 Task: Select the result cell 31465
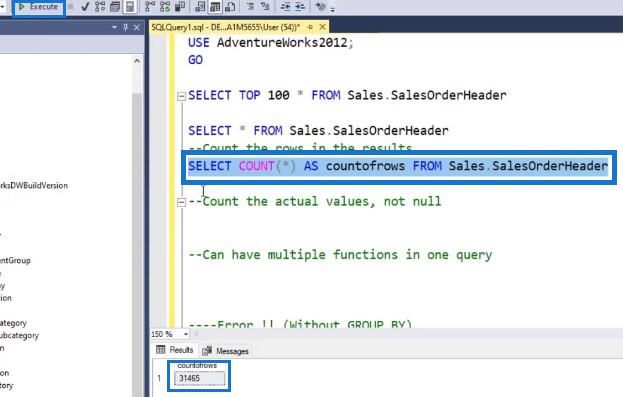click(199, 378)
